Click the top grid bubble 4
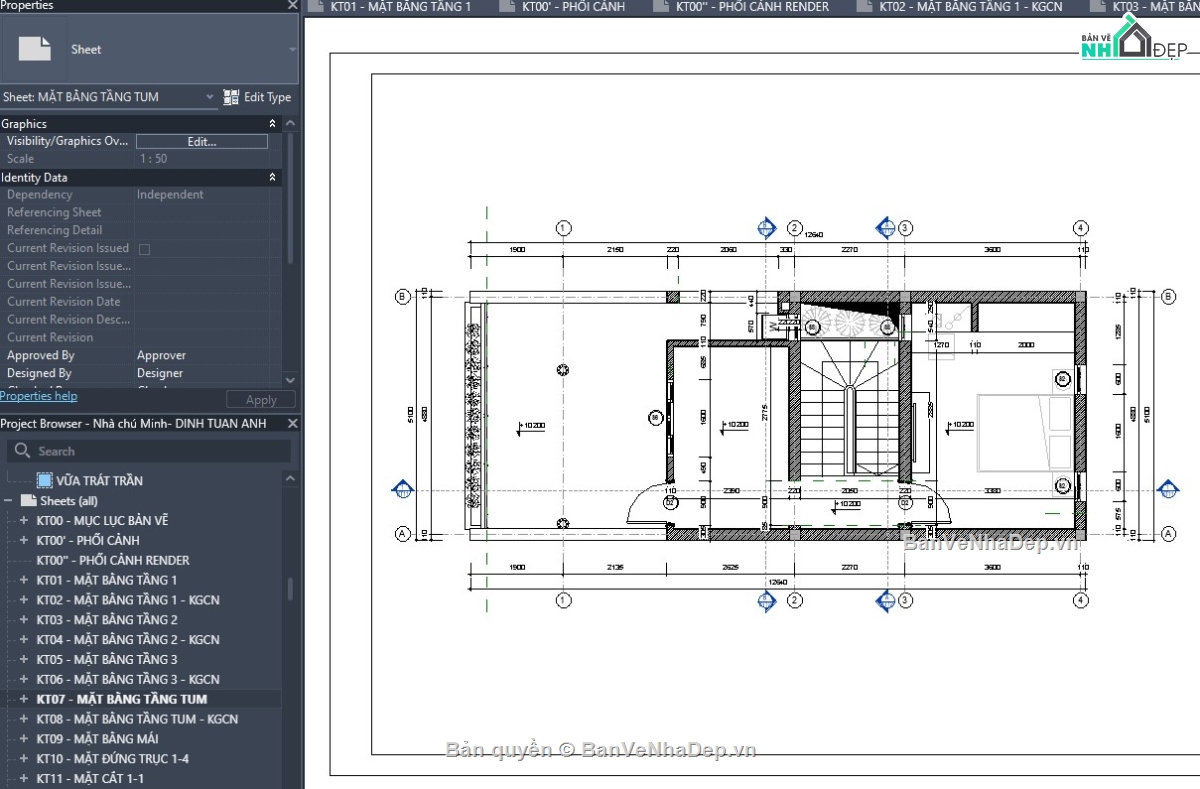 tap(1080, 228)
